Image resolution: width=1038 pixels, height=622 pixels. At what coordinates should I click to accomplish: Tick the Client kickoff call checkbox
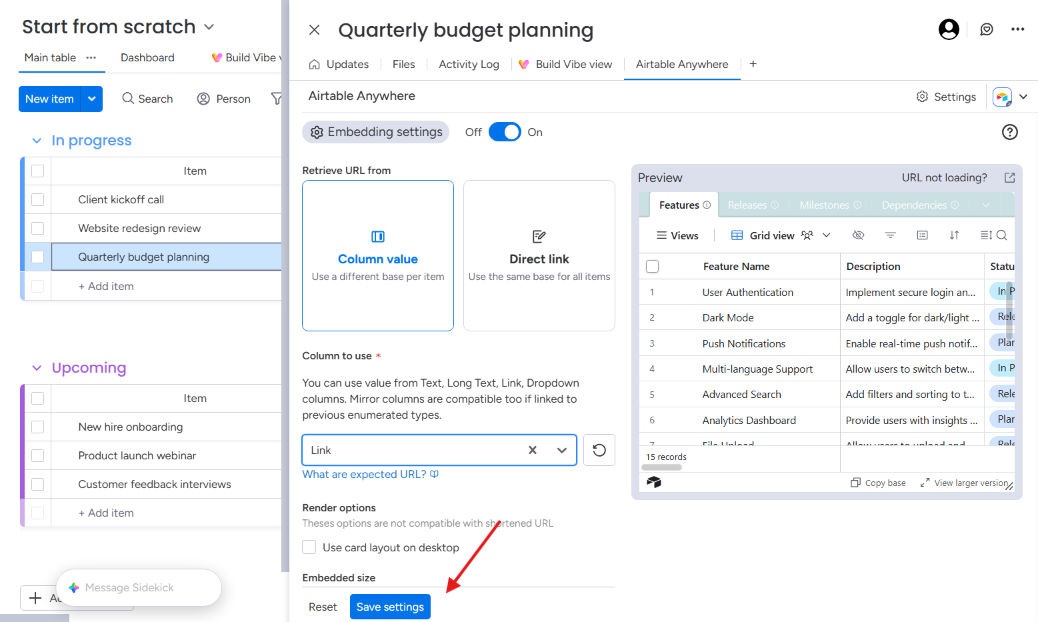click(x=38, y=199)
